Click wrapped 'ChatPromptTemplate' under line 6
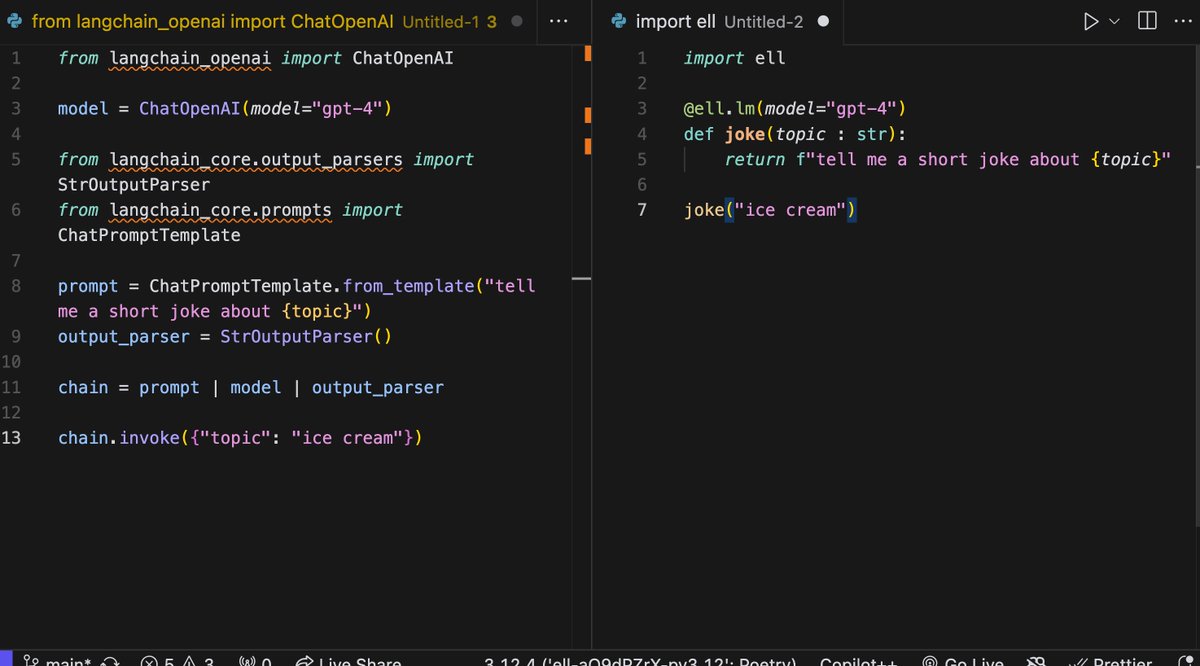 click(149, 236)
